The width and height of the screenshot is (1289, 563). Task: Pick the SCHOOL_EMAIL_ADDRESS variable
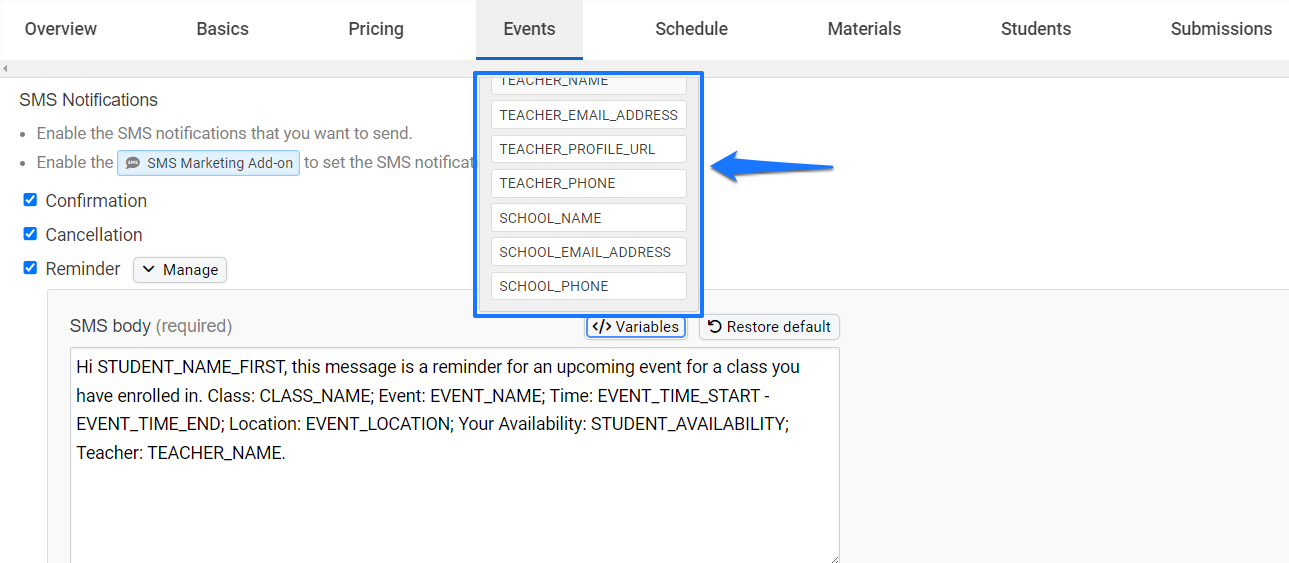click(x=589, y=252)
